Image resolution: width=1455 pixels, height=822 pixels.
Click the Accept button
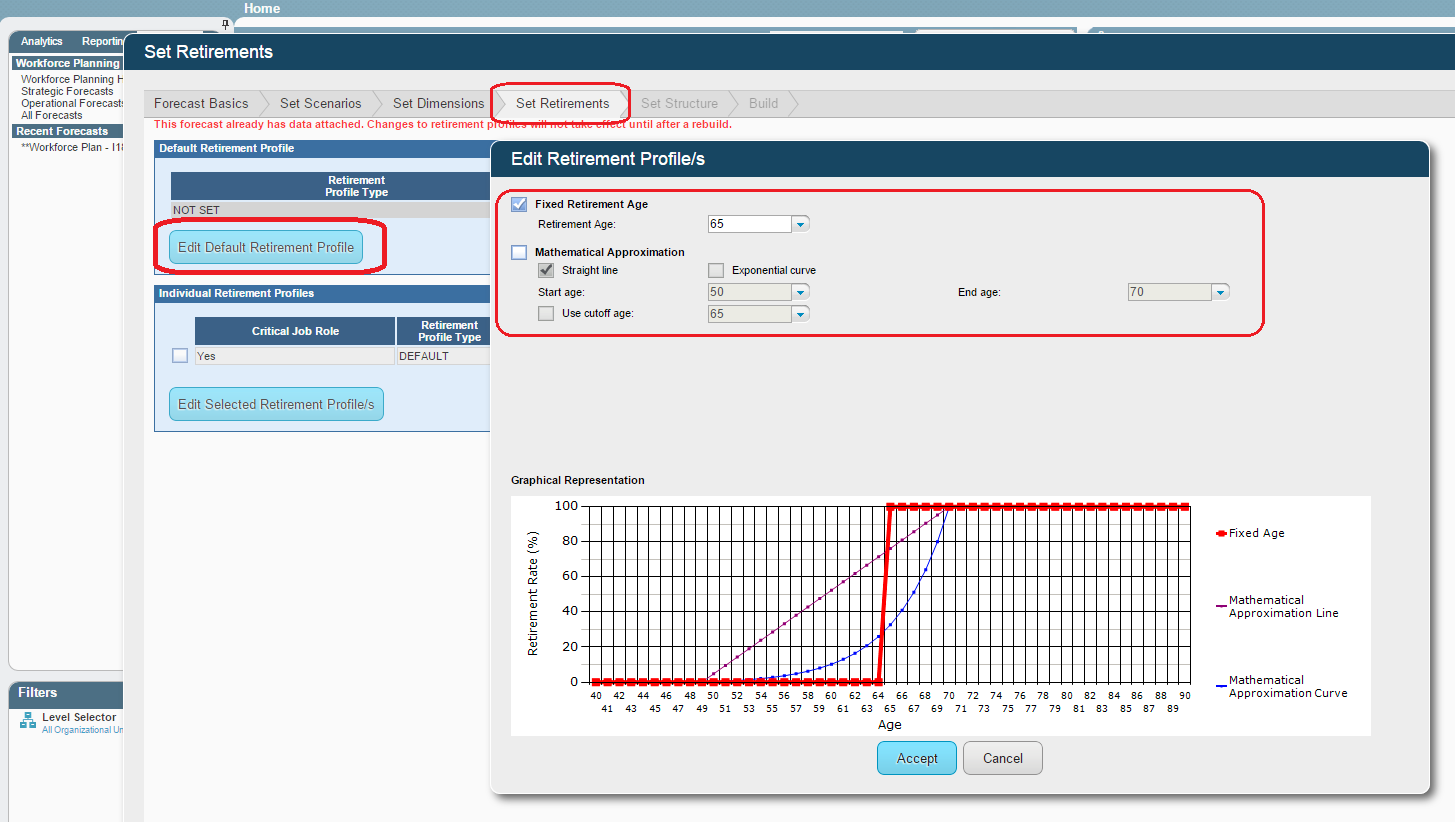point(917,758)
